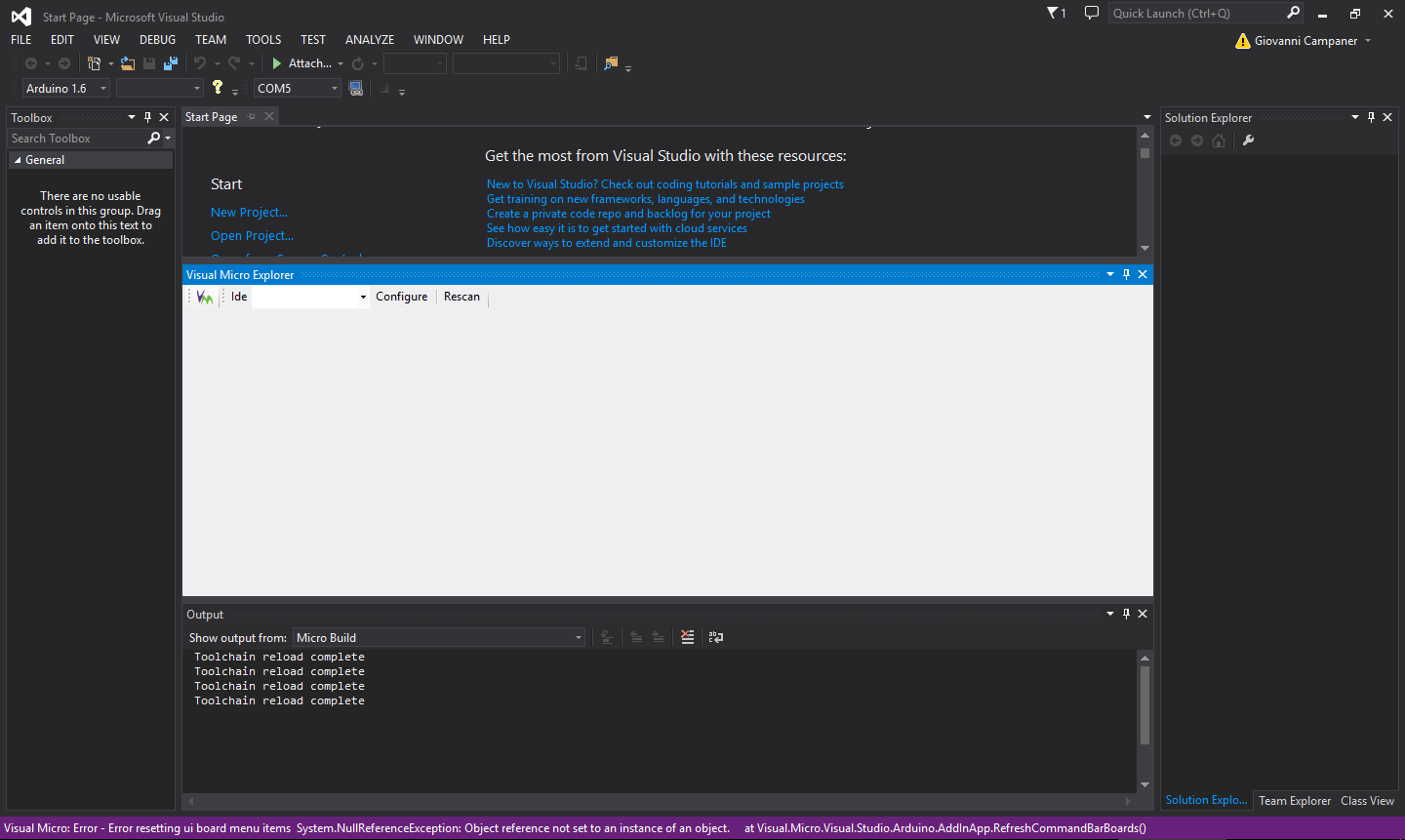
Task: Click the yellow question mark help icon
Action: coord(218,88)
